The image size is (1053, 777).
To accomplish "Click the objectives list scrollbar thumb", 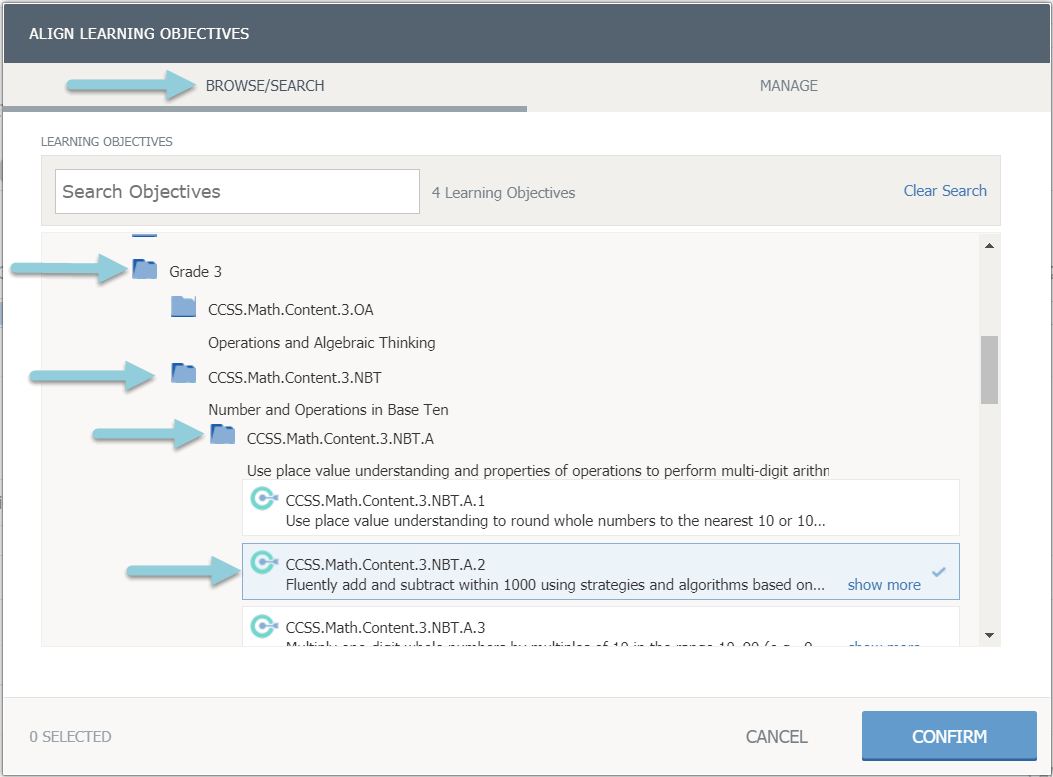I will pos(989,370).
